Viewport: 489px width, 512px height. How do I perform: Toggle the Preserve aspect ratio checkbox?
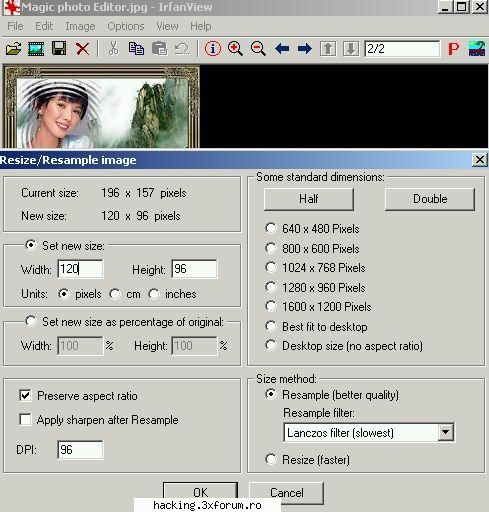coord(26,396)
